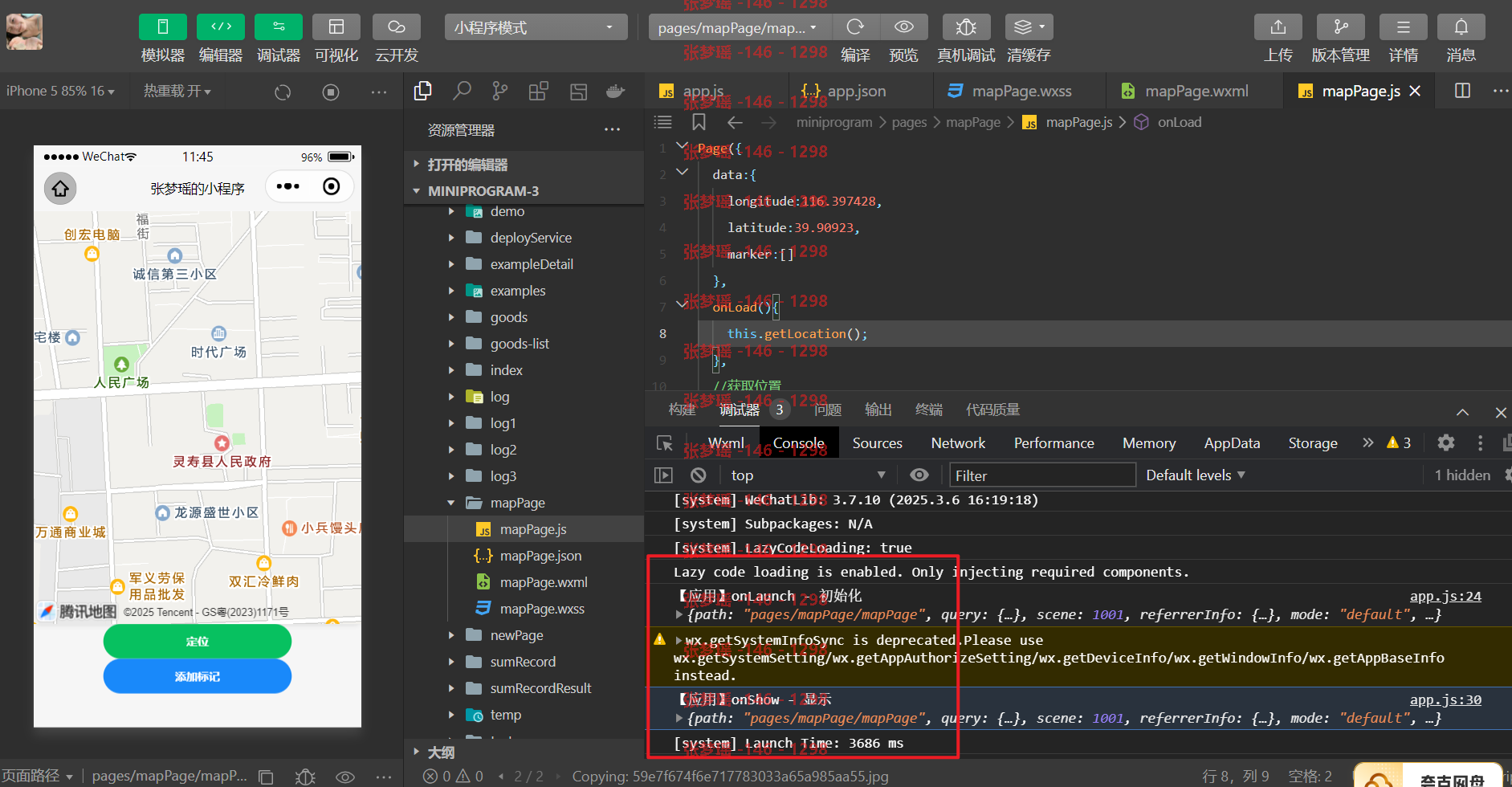Open the app.js:30 source link

click(x=1445, y=700)
